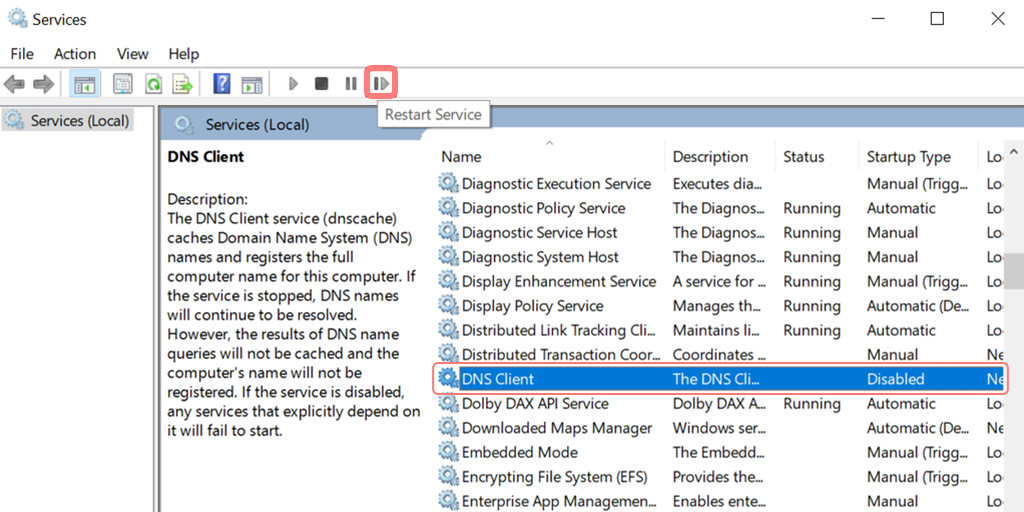Select the Display Policy Service row
The height and width of the screenshot is (512, 1024).
click(721, 306)
